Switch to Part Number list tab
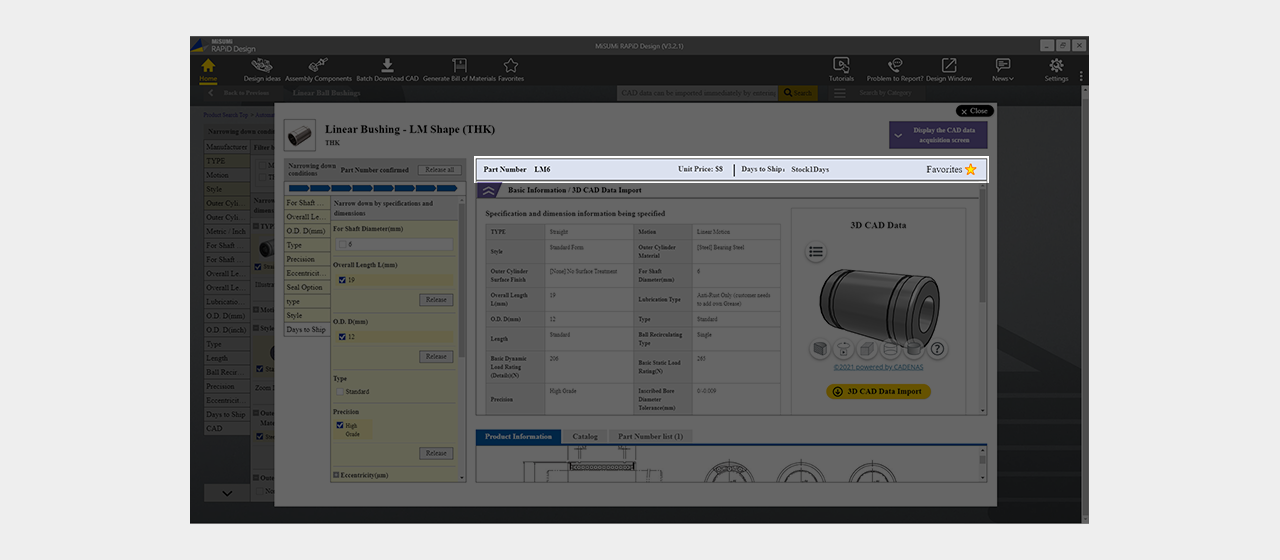The image size is (1280, 560). tap(650, 437)
